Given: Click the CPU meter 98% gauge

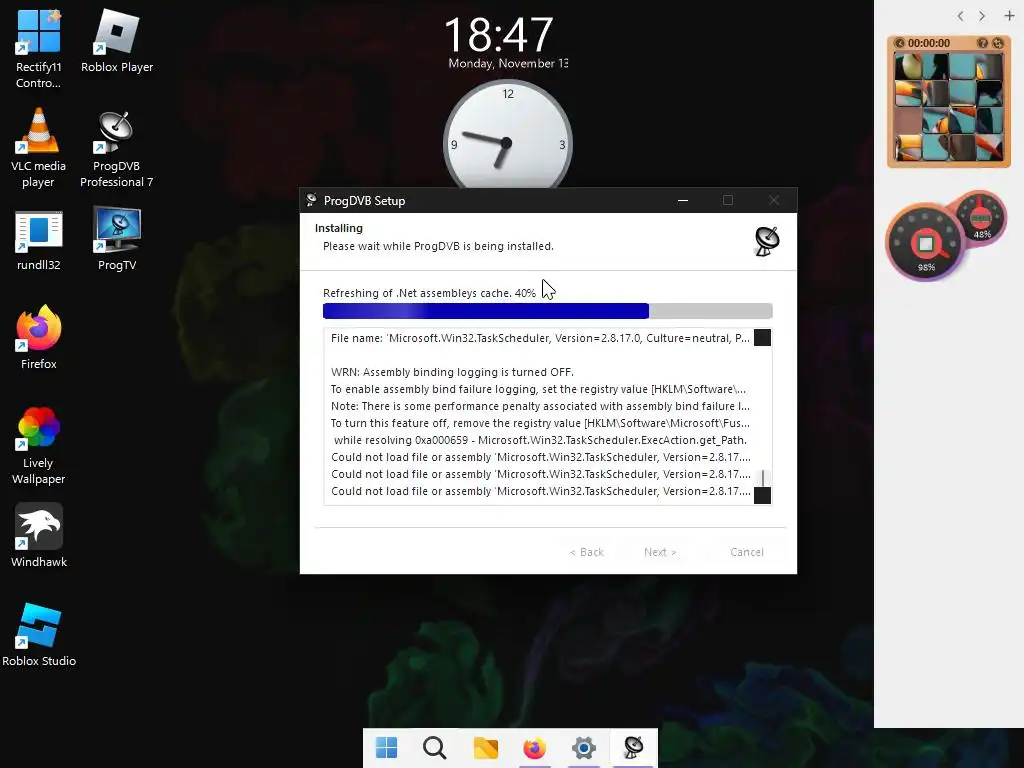Looking at the screenshot, I should (925, 243).
